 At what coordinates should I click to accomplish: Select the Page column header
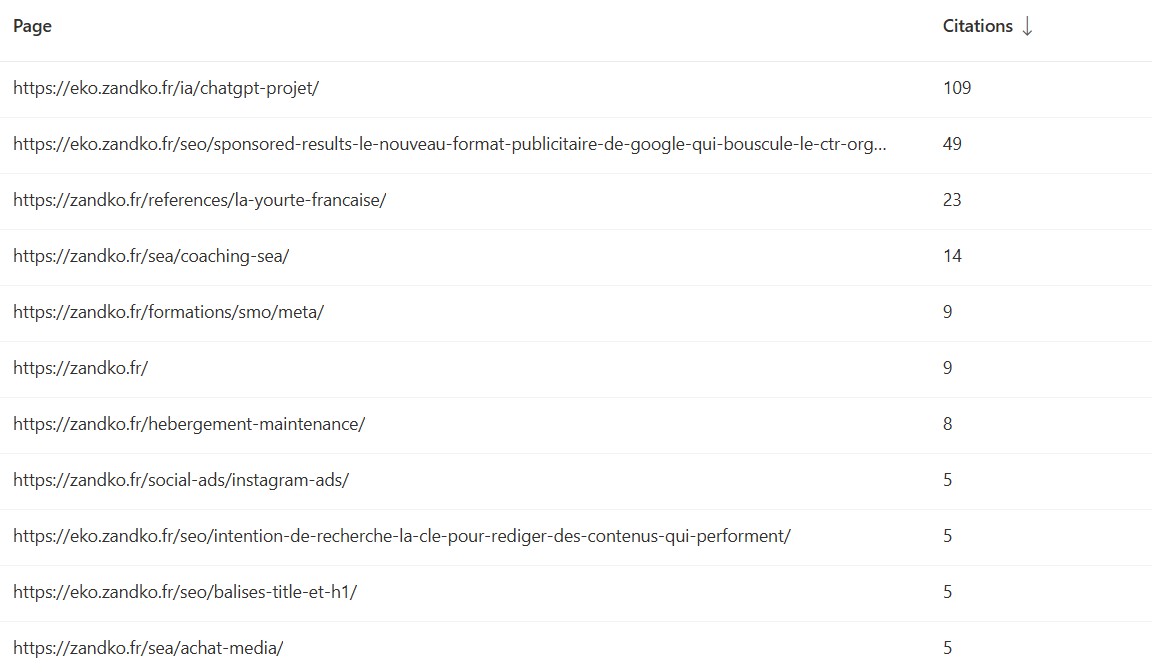click(x=31, y=26)
